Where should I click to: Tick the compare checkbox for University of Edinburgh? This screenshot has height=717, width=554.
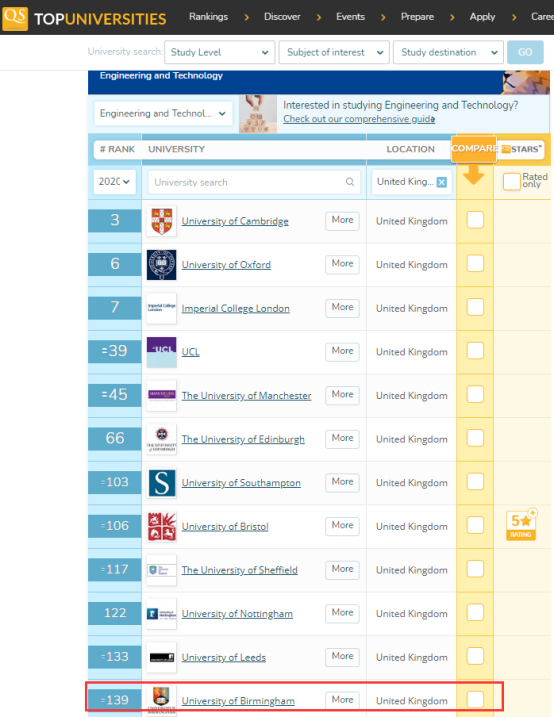[475, 438]
